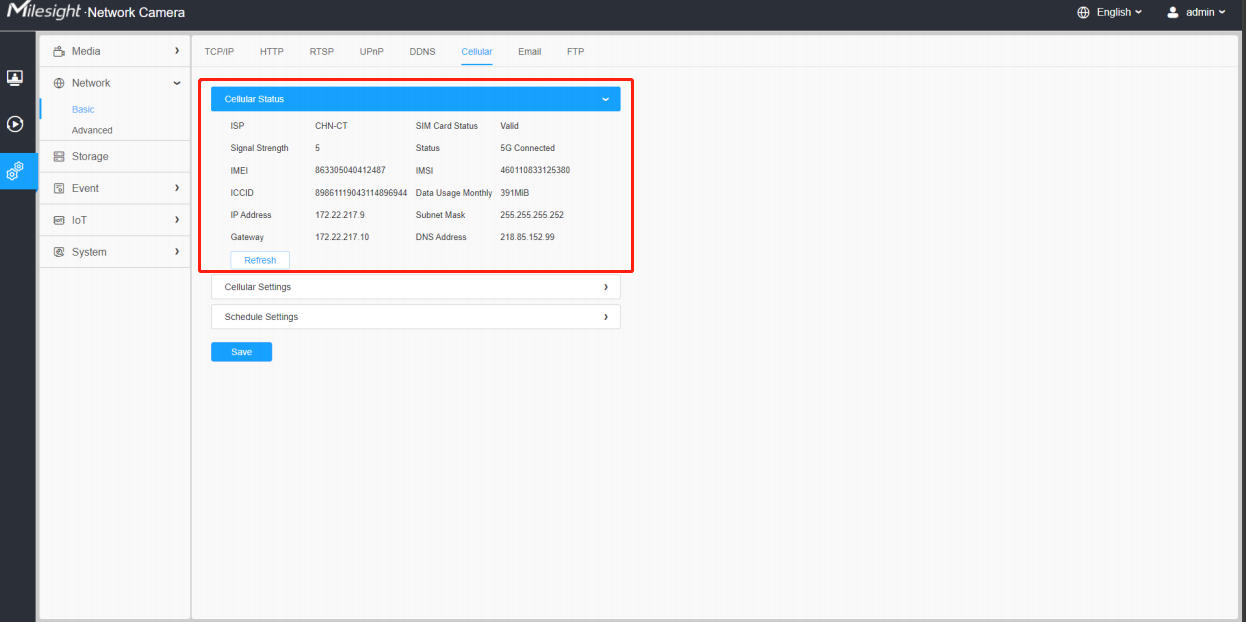The image size is (1246, 622).
Task: Switch to the UPnP tab
Action: click(x=372, y=51)
